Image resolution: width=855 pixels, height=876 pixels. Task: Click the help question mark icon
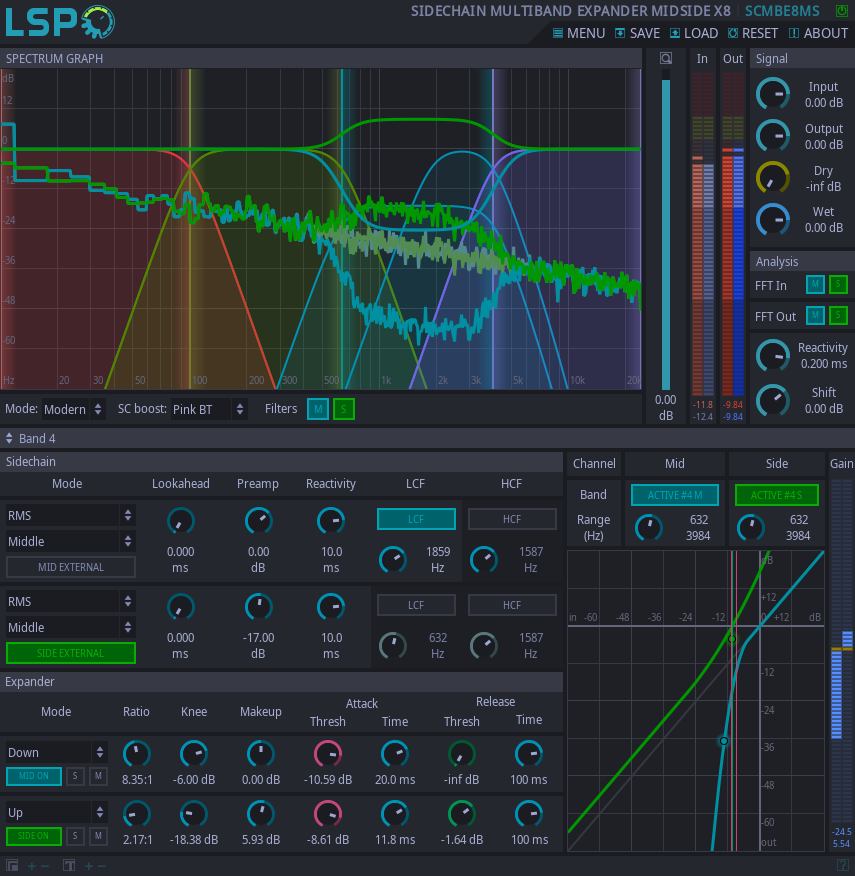coord(843,865)
